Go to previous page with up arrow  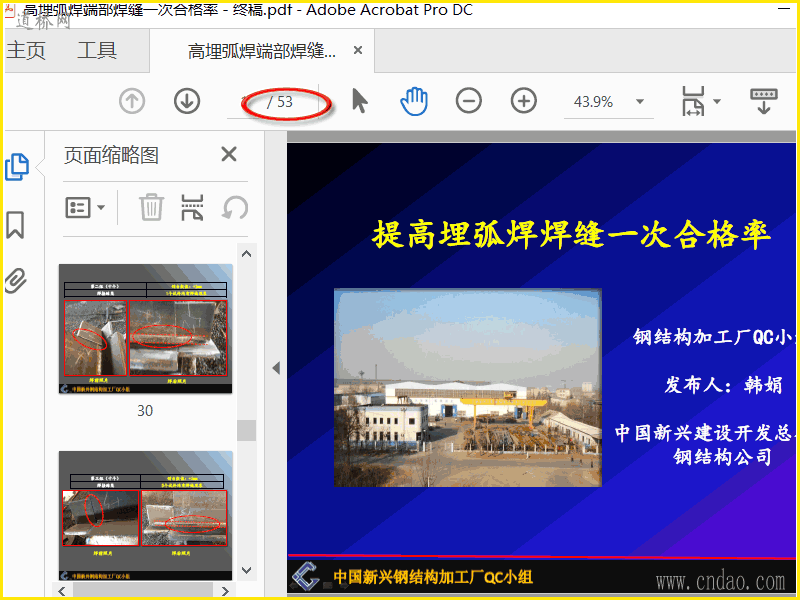[132, 101]
